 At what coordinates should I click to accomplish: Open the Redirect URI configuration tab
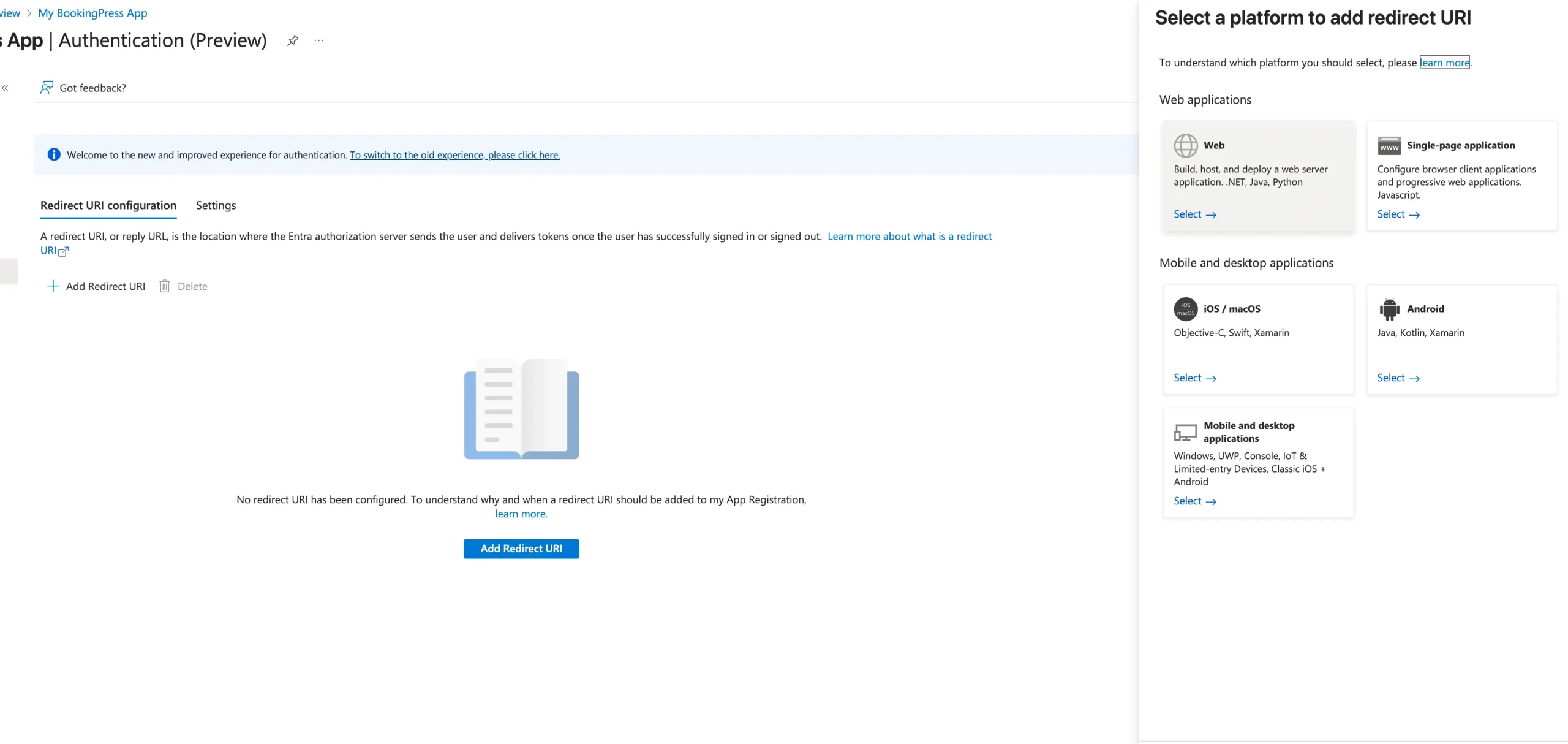click(108, 205)
